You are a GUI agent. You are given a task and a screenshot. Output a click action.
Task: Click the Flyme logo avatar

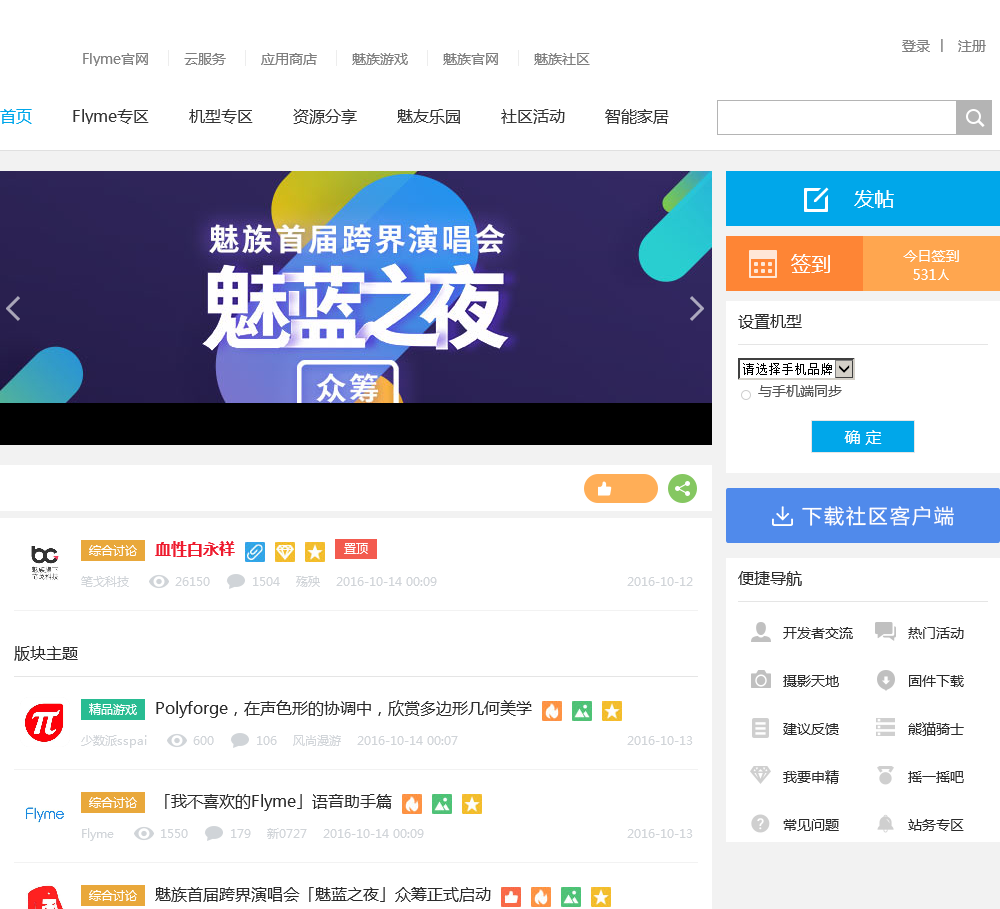pyautogui.click(x=45, y=814)
